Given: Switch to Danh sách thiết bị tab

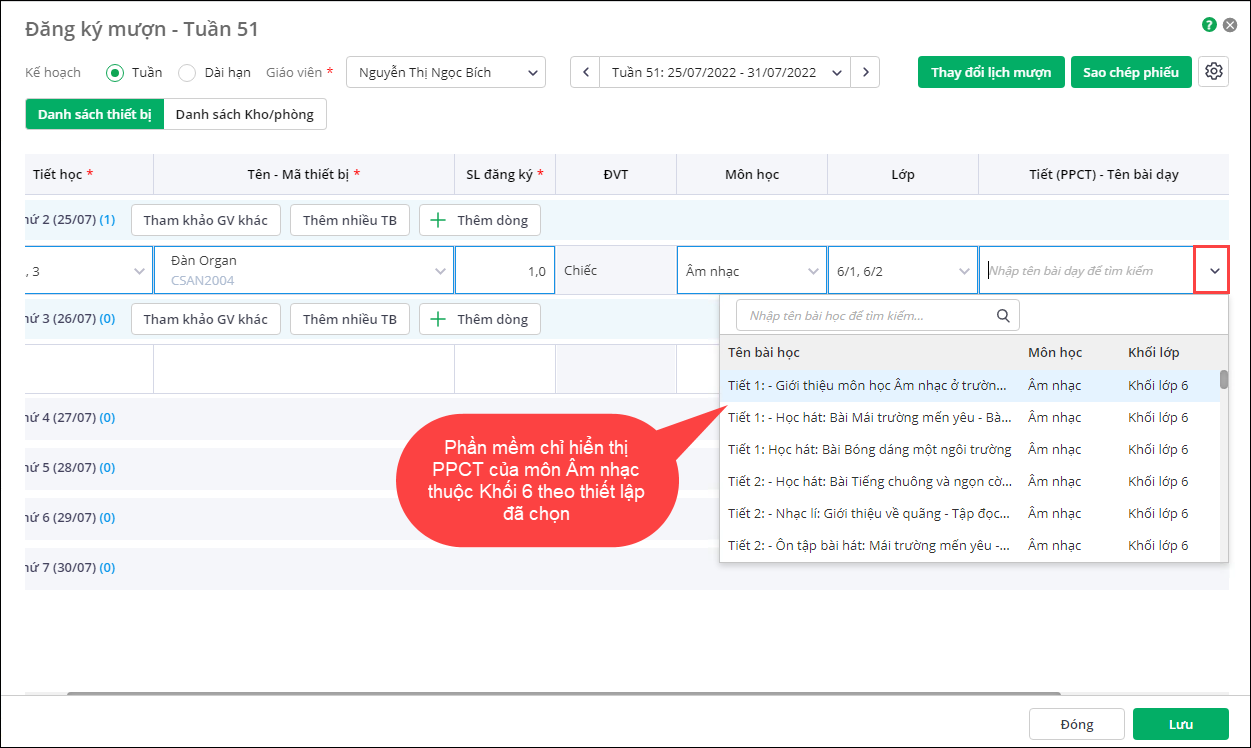Looking at the screenshot, I should point(94,114).
